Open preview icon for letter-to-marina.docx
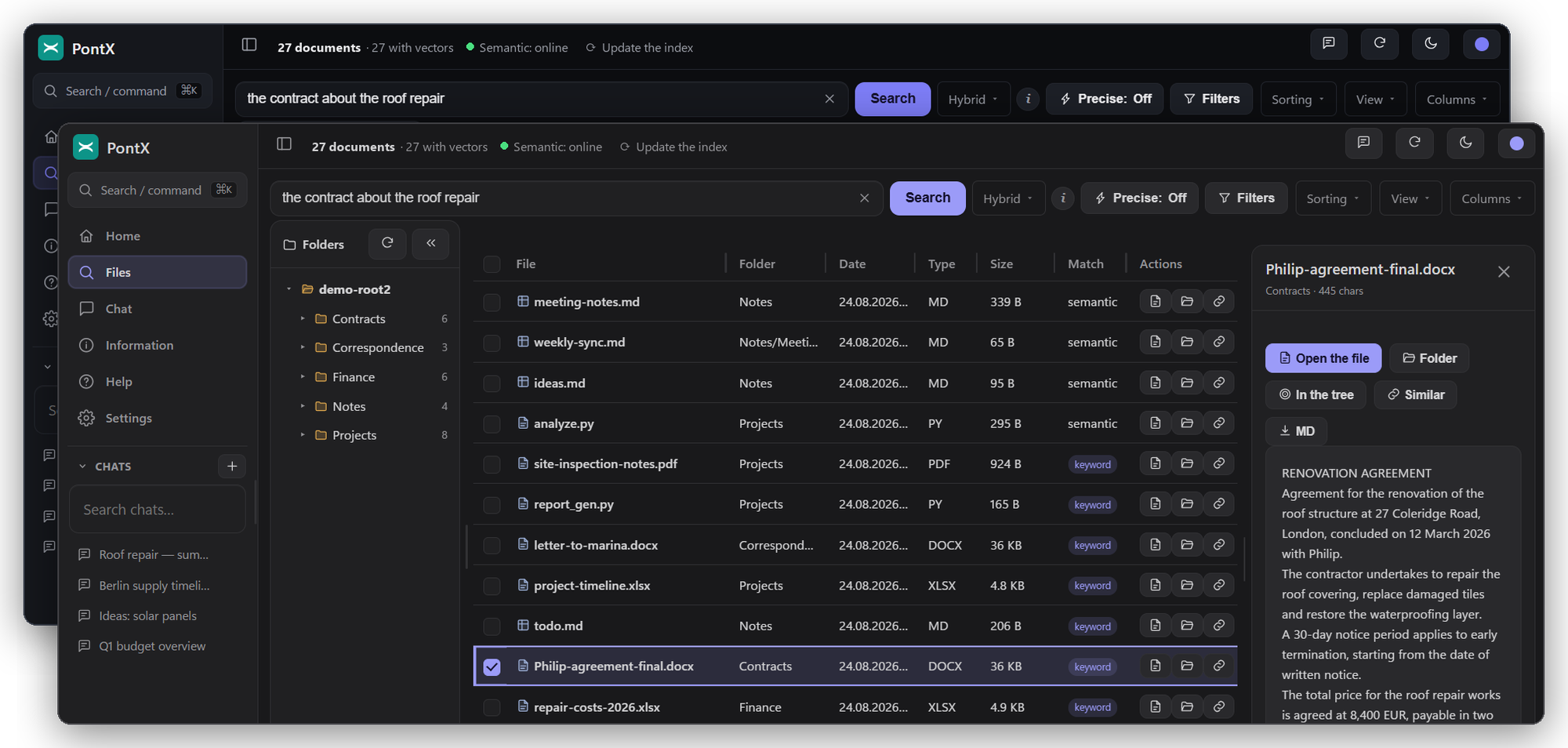This screenshot has height=748, width=1568. pos(1155,545)
